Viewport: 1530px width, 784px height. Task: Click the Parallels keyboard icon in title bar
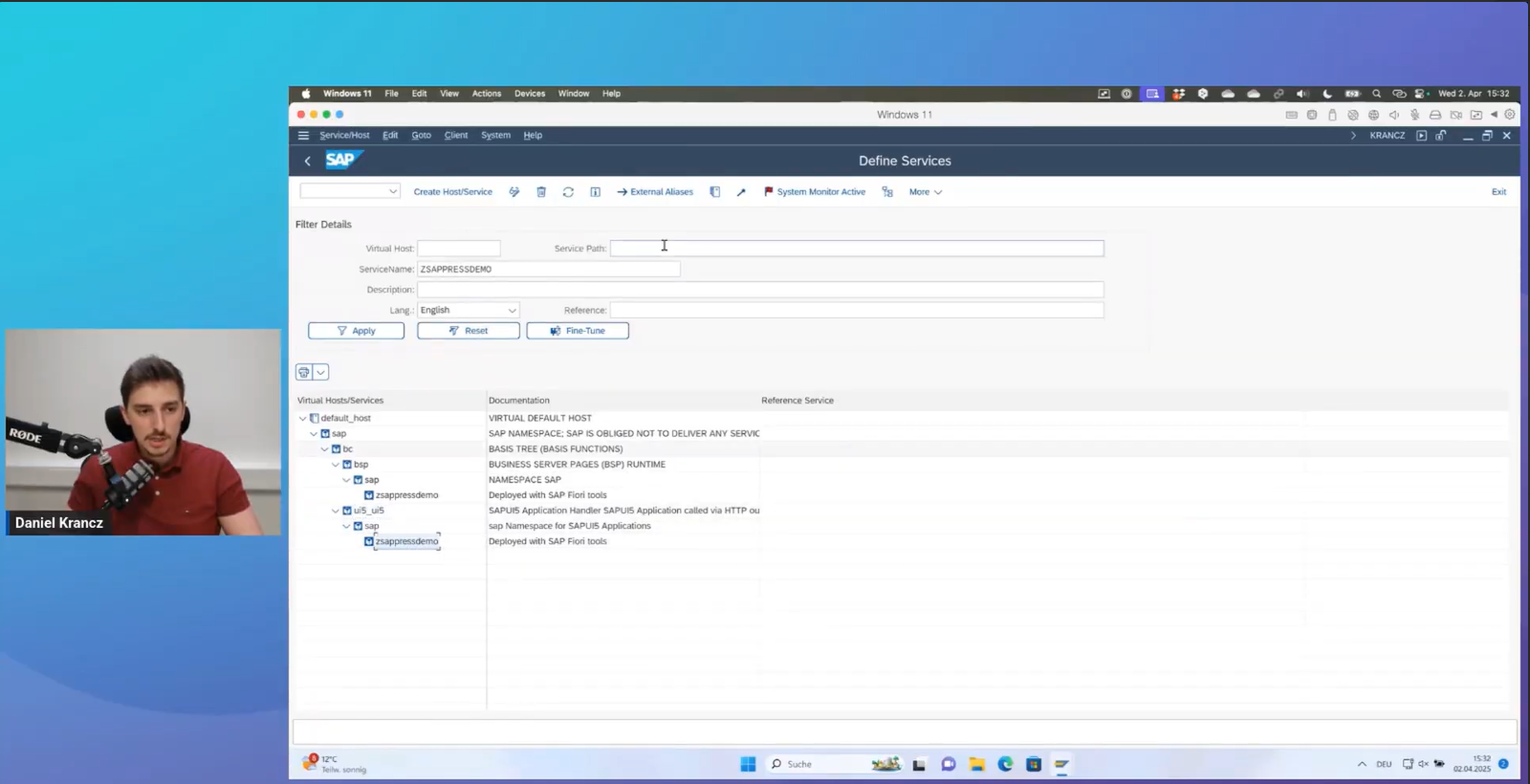pos(1291,115)
